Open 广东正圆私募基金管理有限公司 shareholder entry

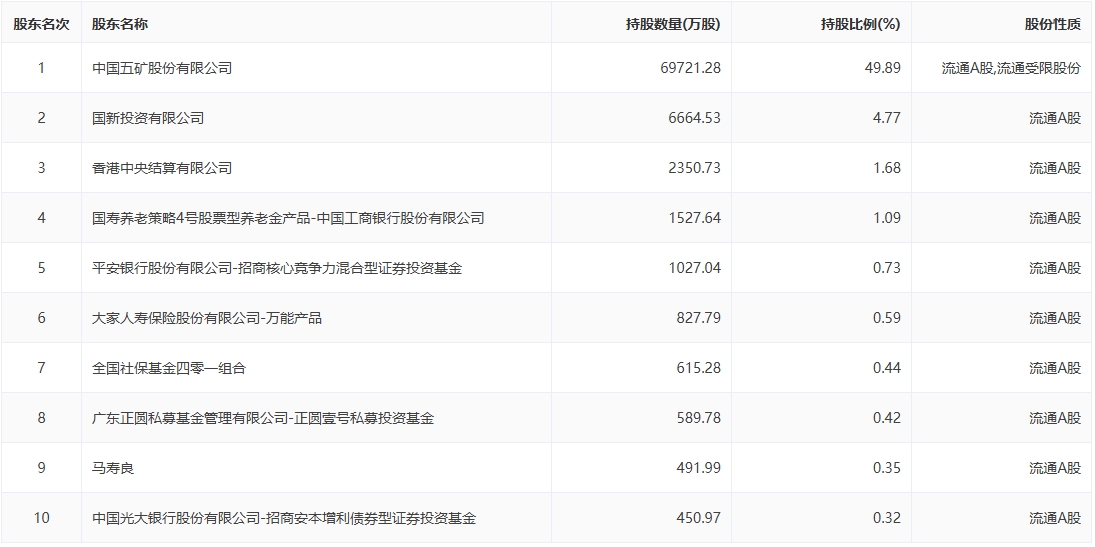tap(263, 418)
